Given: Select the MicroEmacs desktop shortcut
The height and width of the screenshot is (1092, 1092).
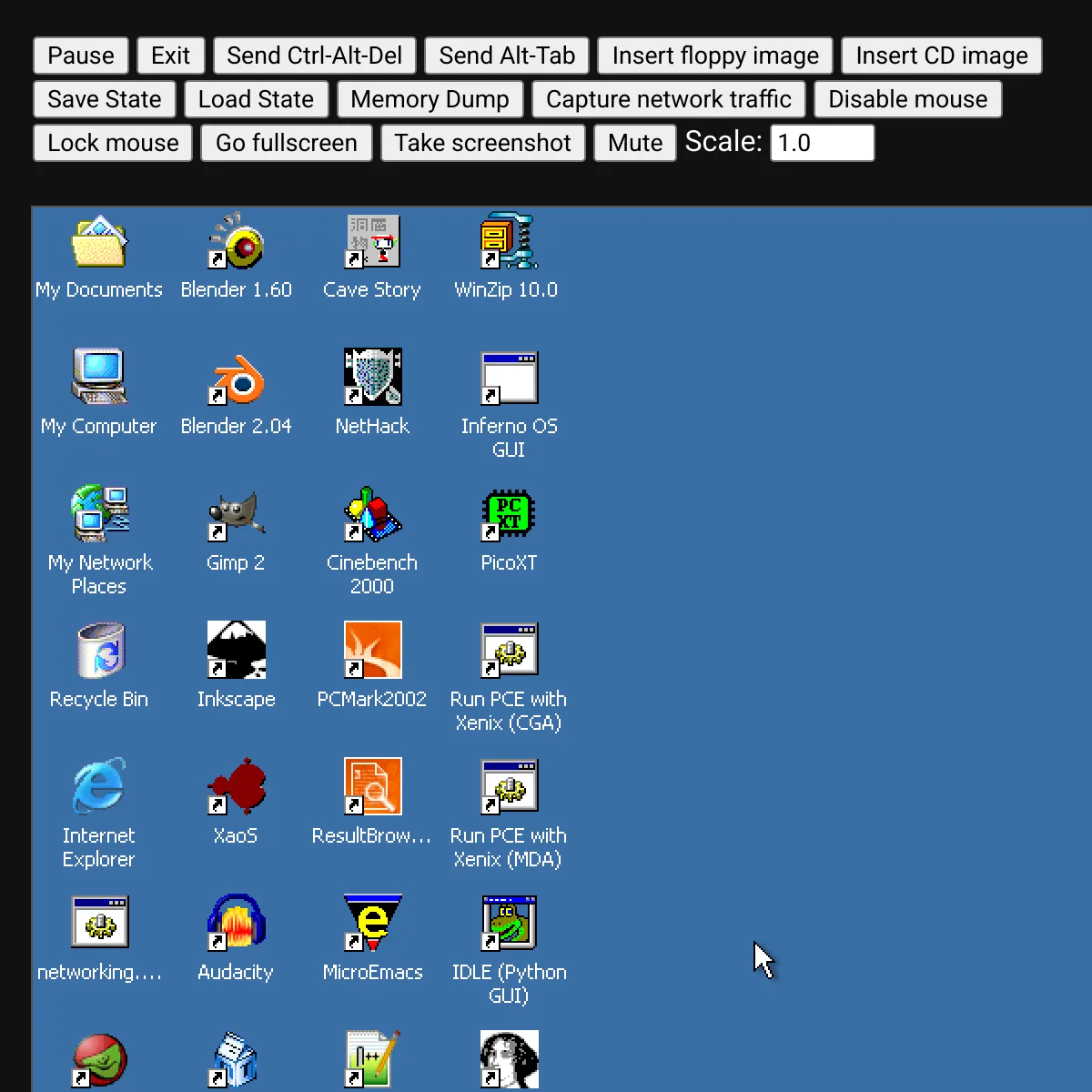Looking at the screenshot, I should point(372,924).
